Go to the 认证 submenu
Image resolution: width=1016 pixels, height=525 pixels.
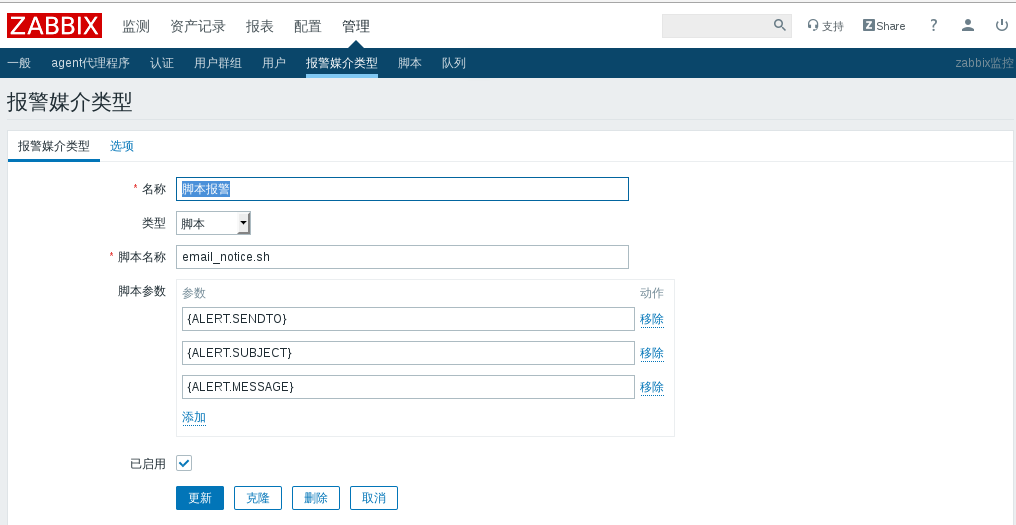(x=161, y=63)
